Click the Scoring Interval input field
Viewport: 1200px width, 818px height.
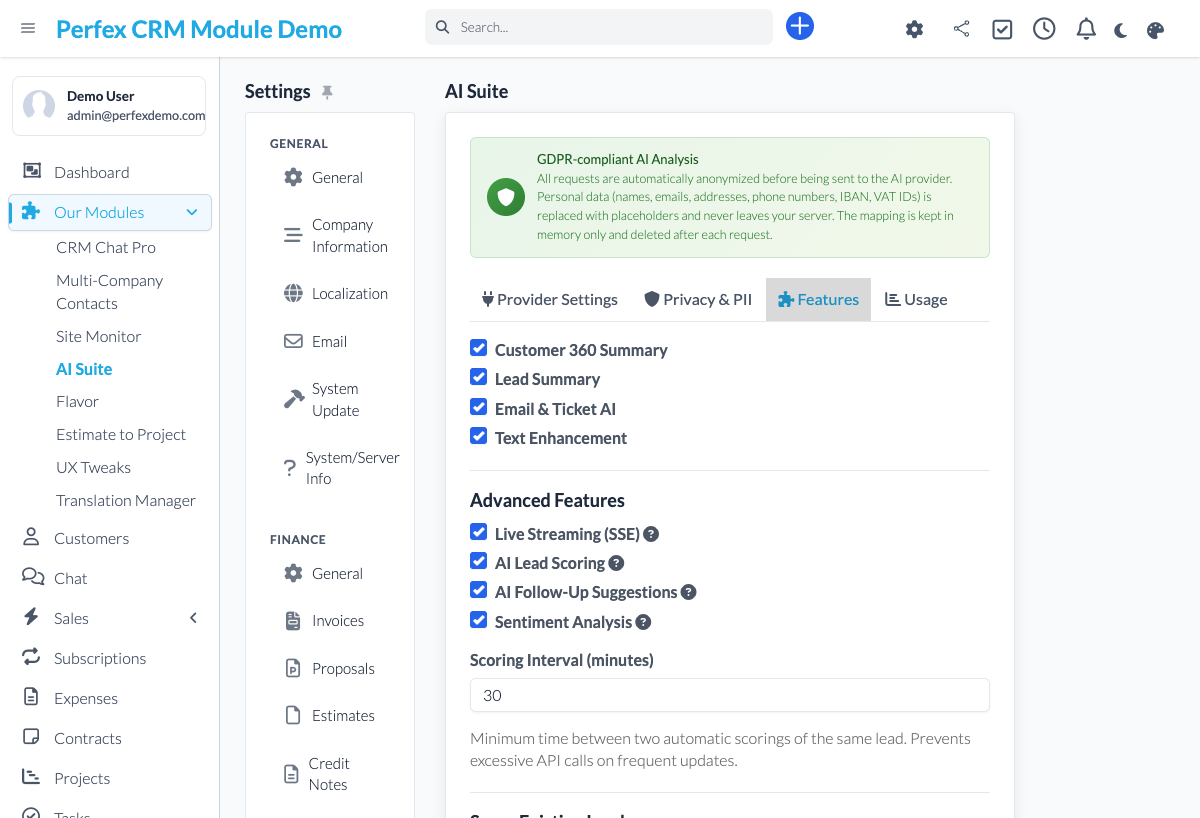(x=729, y=694)
